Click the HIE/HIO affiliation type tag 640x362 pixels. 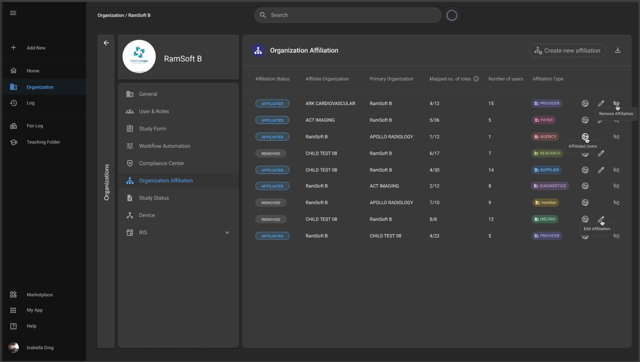[x=544, y=219]
